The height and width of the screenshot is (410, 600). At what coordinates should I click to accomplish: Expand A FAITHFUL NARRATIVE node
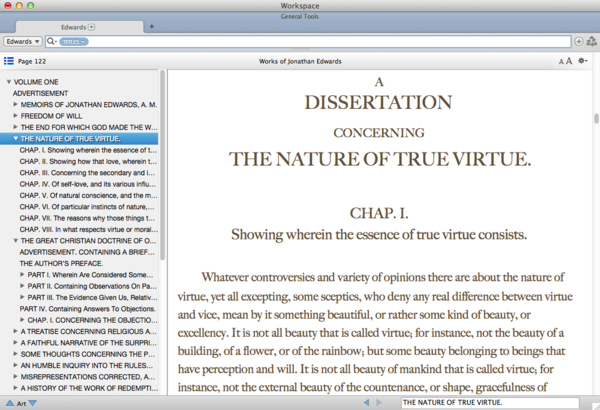15,342
